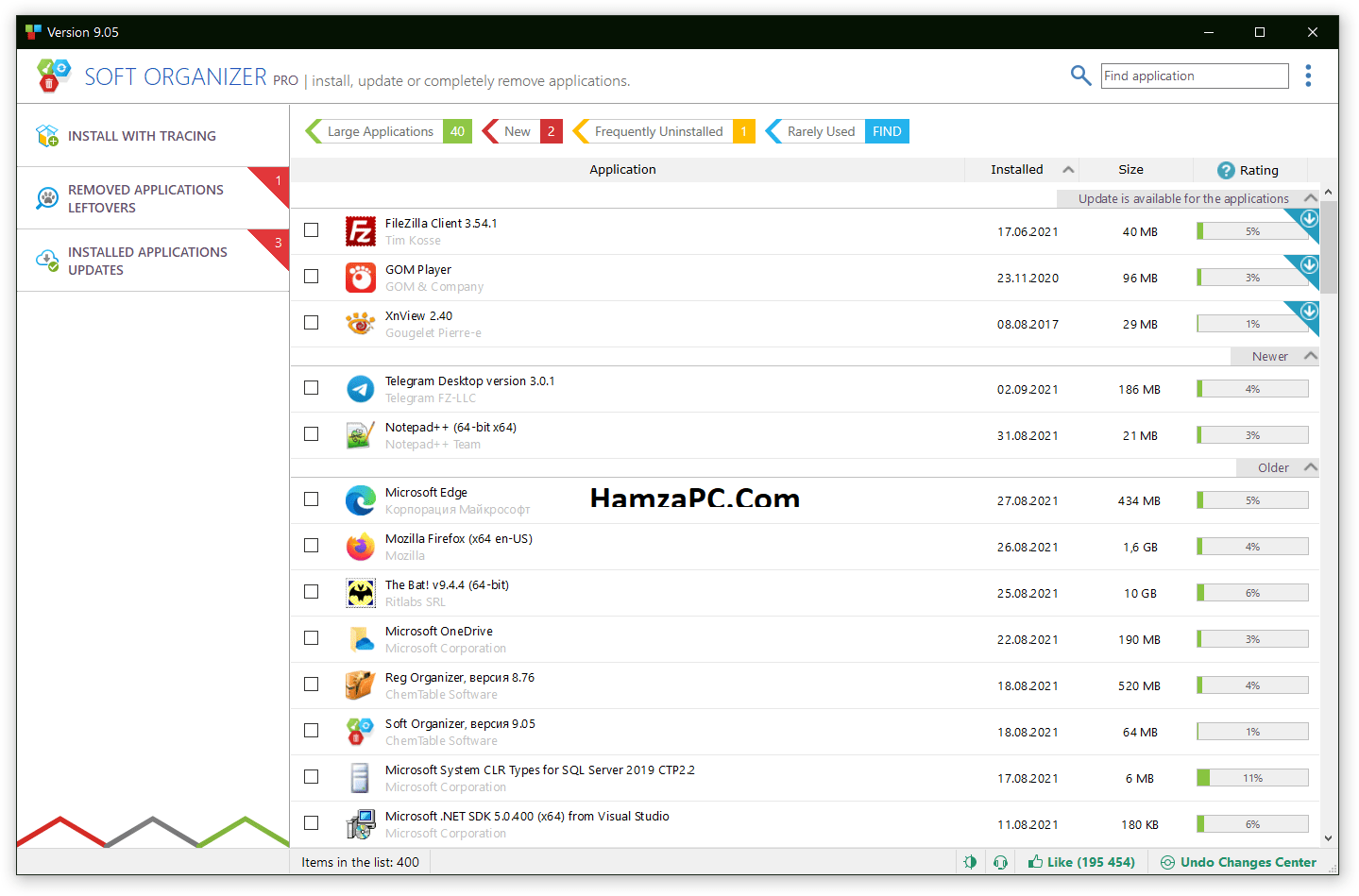
Task: Click the list scrollbar up arrow
Action: 1329,192
